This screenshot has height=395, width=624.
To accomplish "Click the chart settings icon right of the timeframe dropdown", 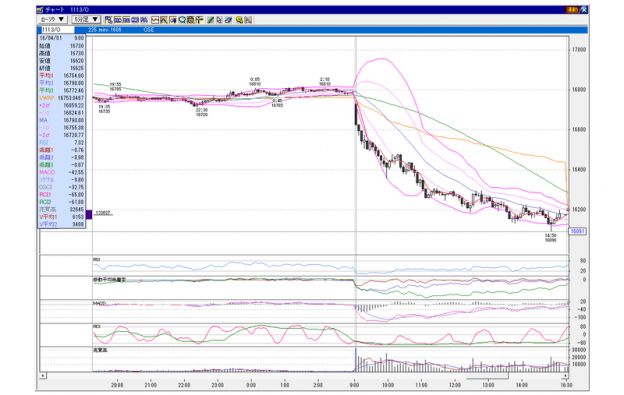I will 109,20.
